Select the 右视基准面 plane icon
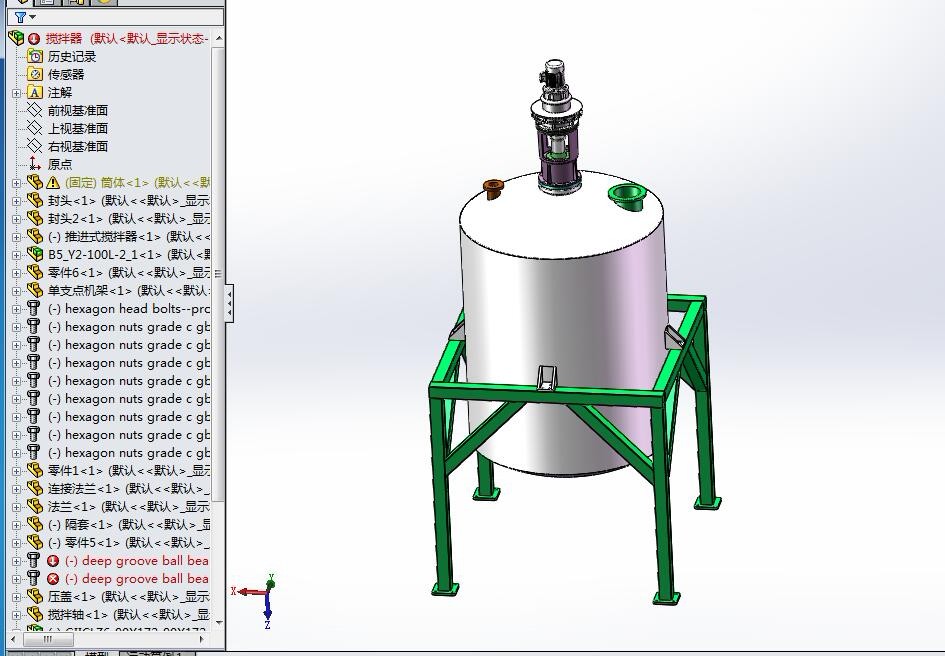This screenshot has width=945, height=656. click(35, 147)
